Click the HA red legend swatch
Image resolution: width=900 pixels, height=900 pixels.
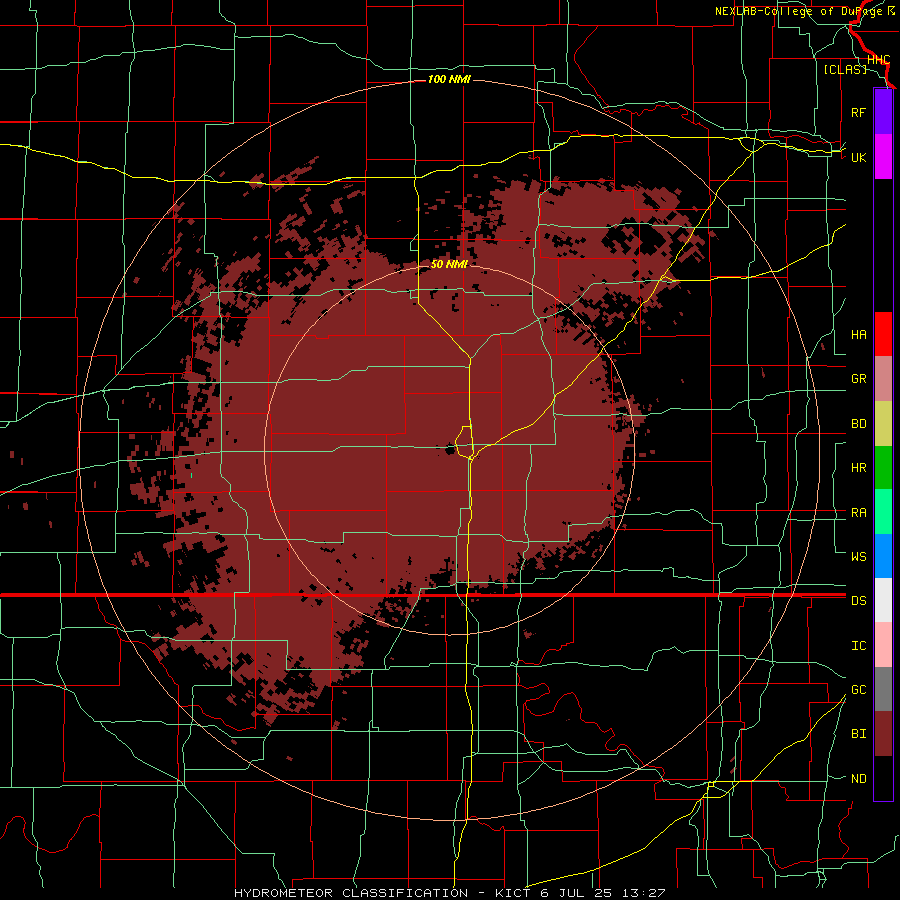point(883,334)
